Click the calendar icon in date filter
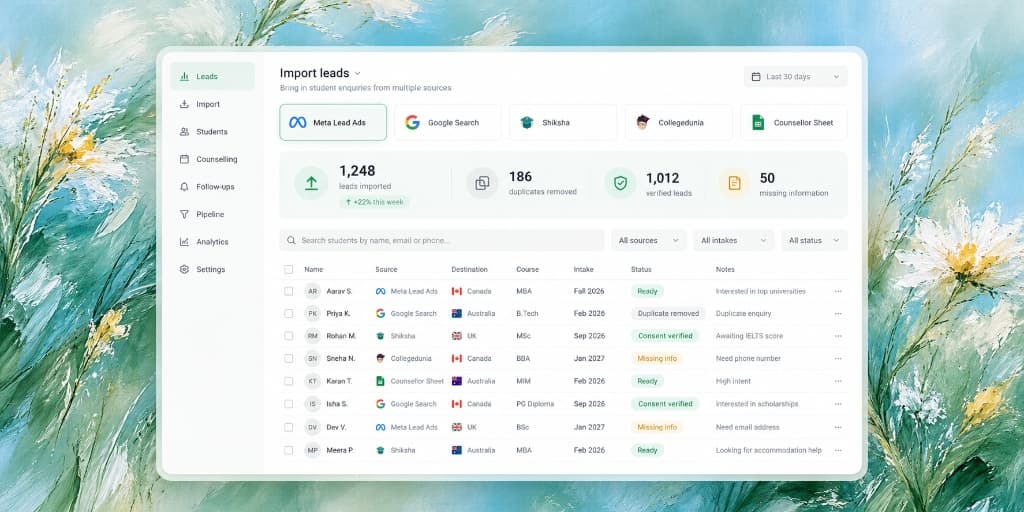 (756, 76)
